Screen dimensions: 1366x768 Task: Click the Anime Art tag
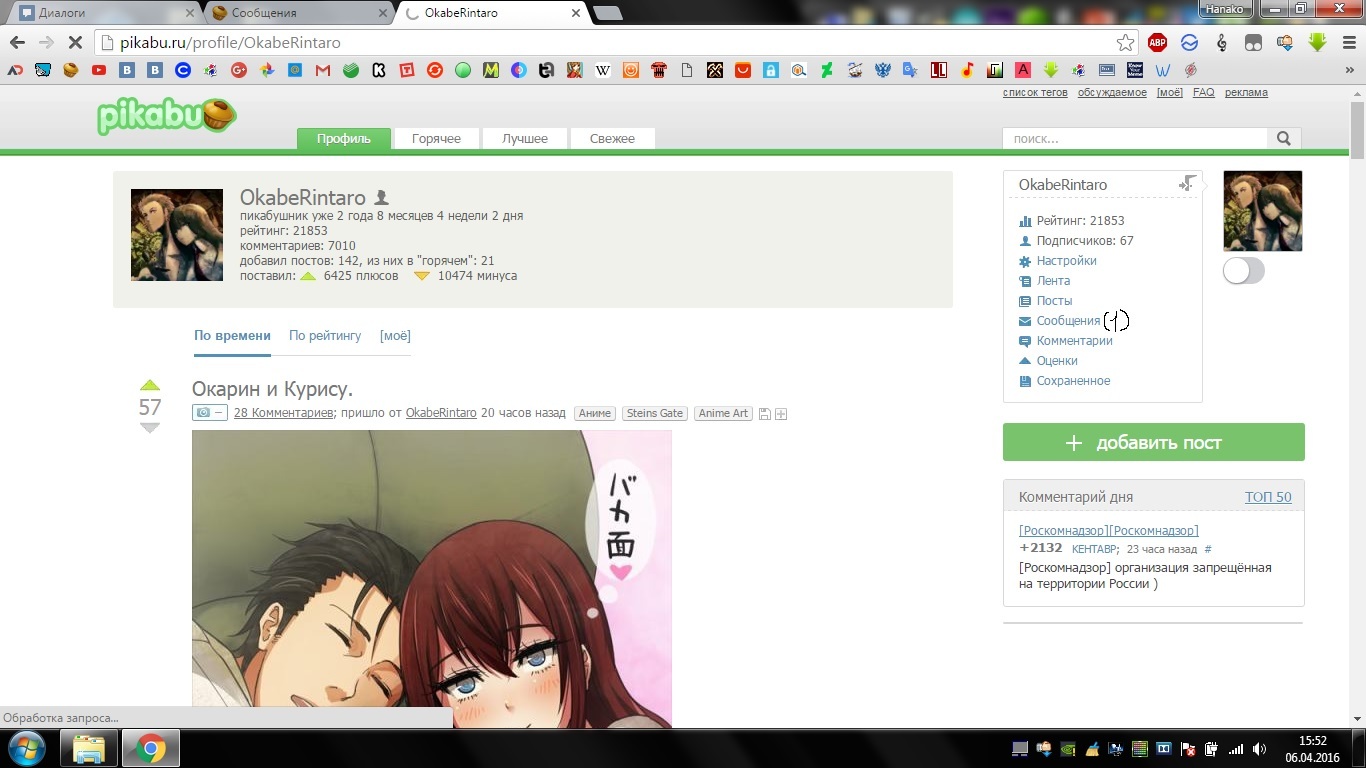click(723, 413)
